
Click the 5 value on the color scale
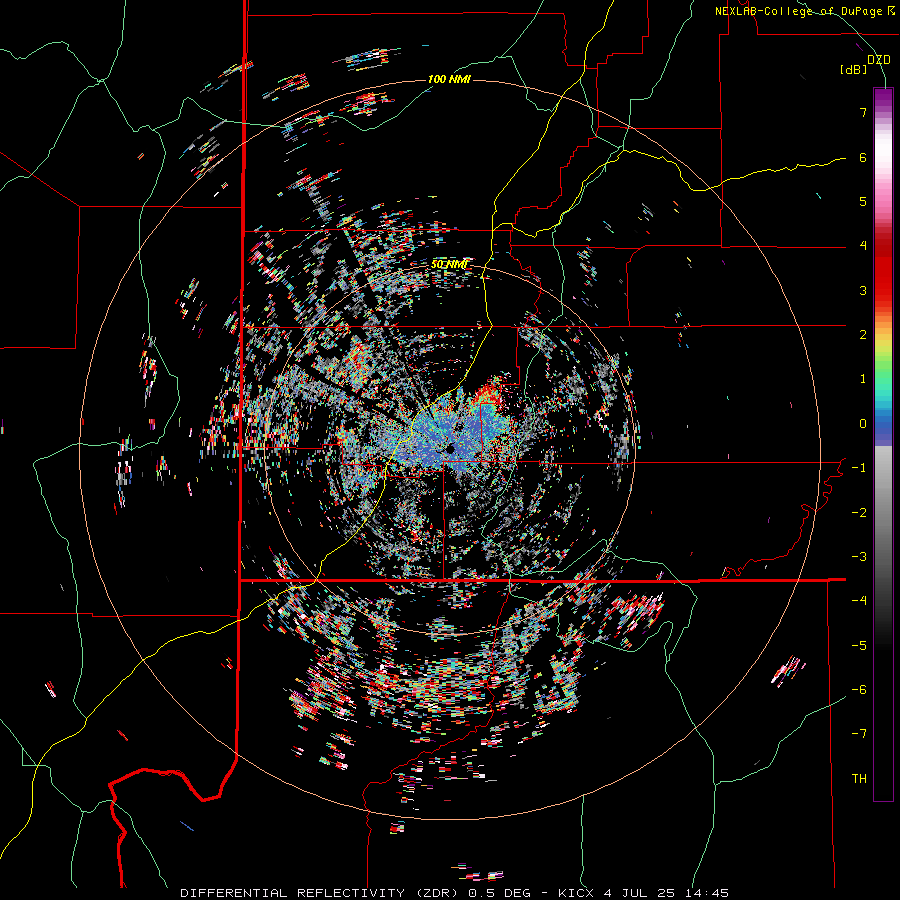(x=863, y=201)
